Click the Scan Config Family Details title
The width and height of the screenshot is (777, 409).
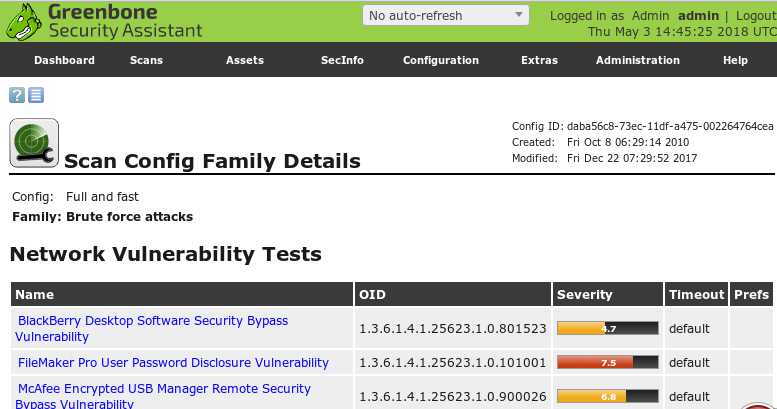(212, 161)
